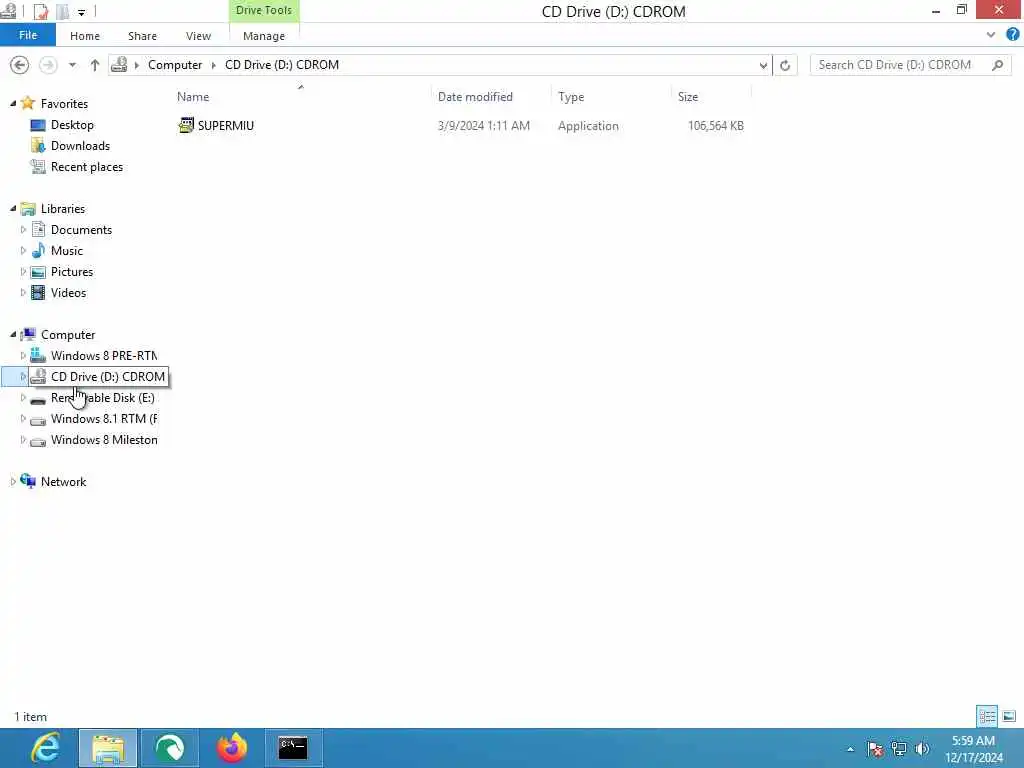Select the Removable Disk (E:) drive icon
1024x768 pixels.
(x=39, y=398)
